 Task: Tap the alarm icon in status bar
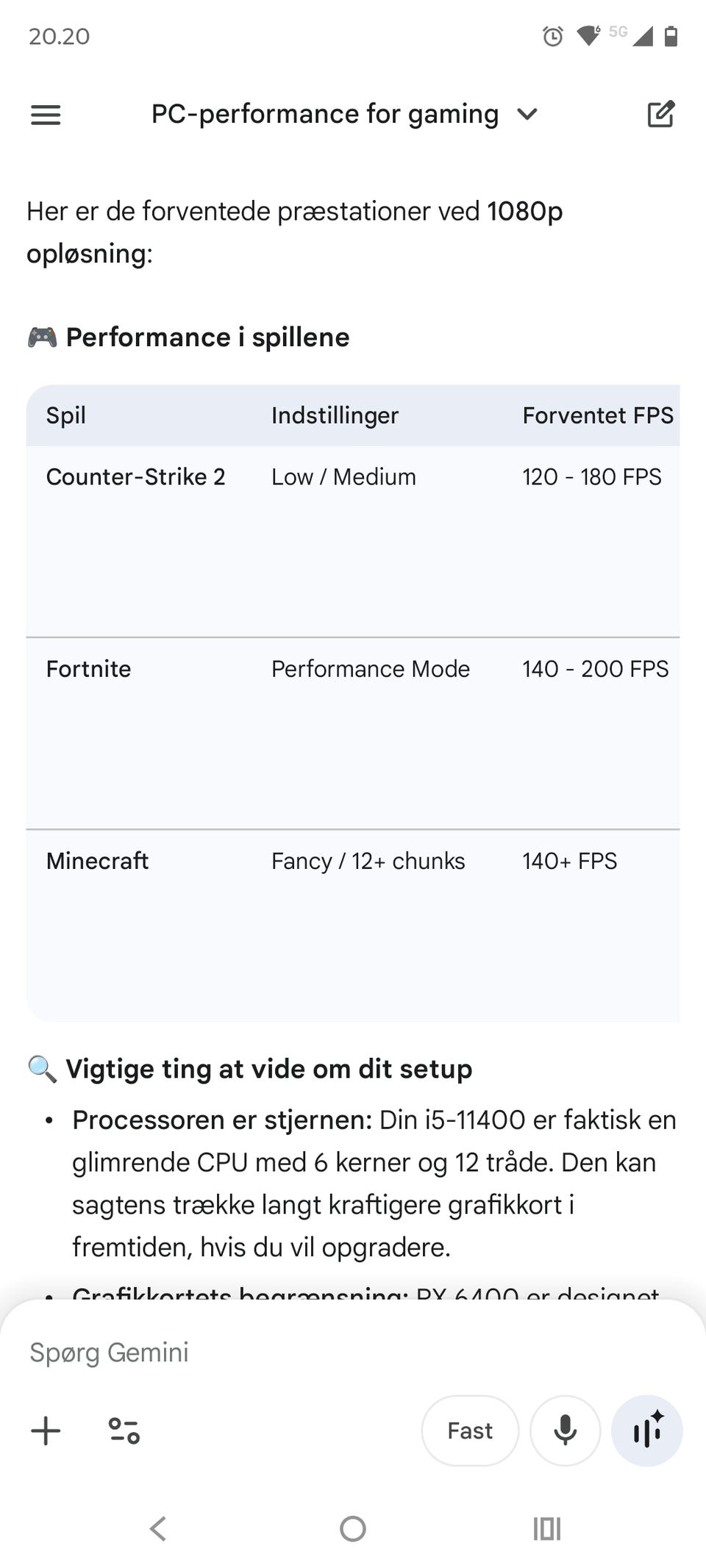552,36
